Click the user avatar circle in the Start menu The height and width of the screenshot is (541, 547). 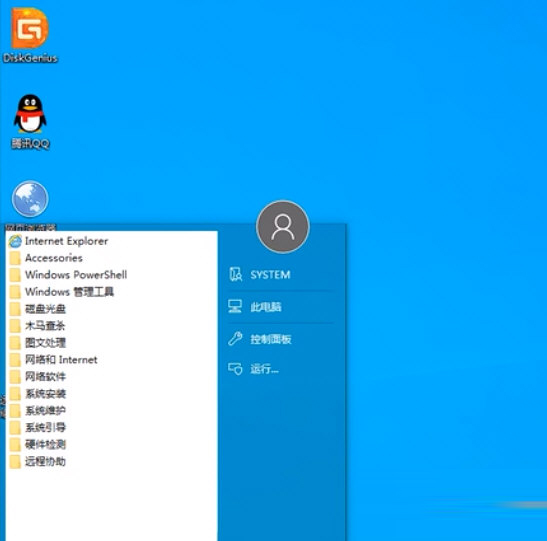click(283, 227)
